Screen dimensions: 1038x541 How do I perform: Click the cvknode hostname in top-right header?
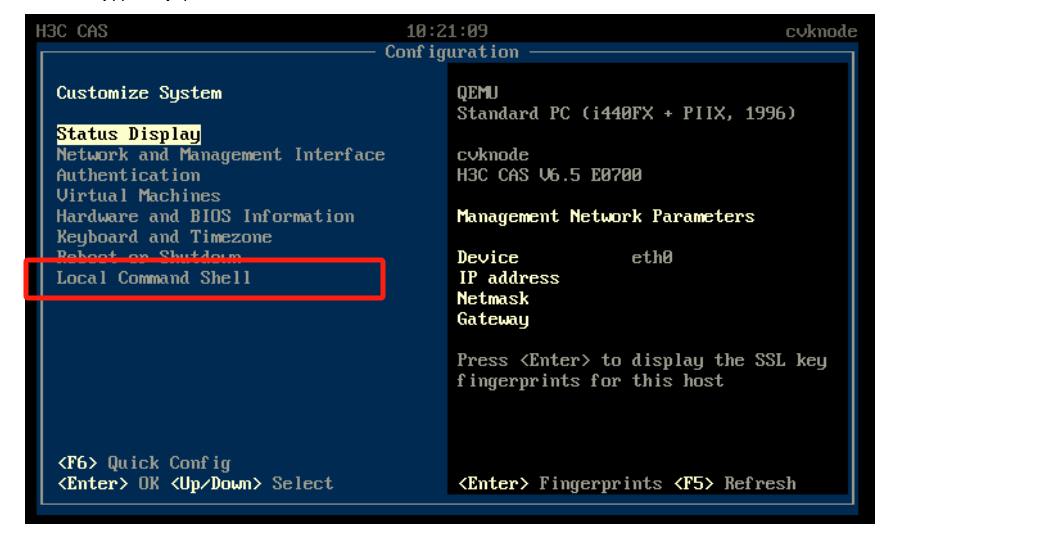pos(821,31)
